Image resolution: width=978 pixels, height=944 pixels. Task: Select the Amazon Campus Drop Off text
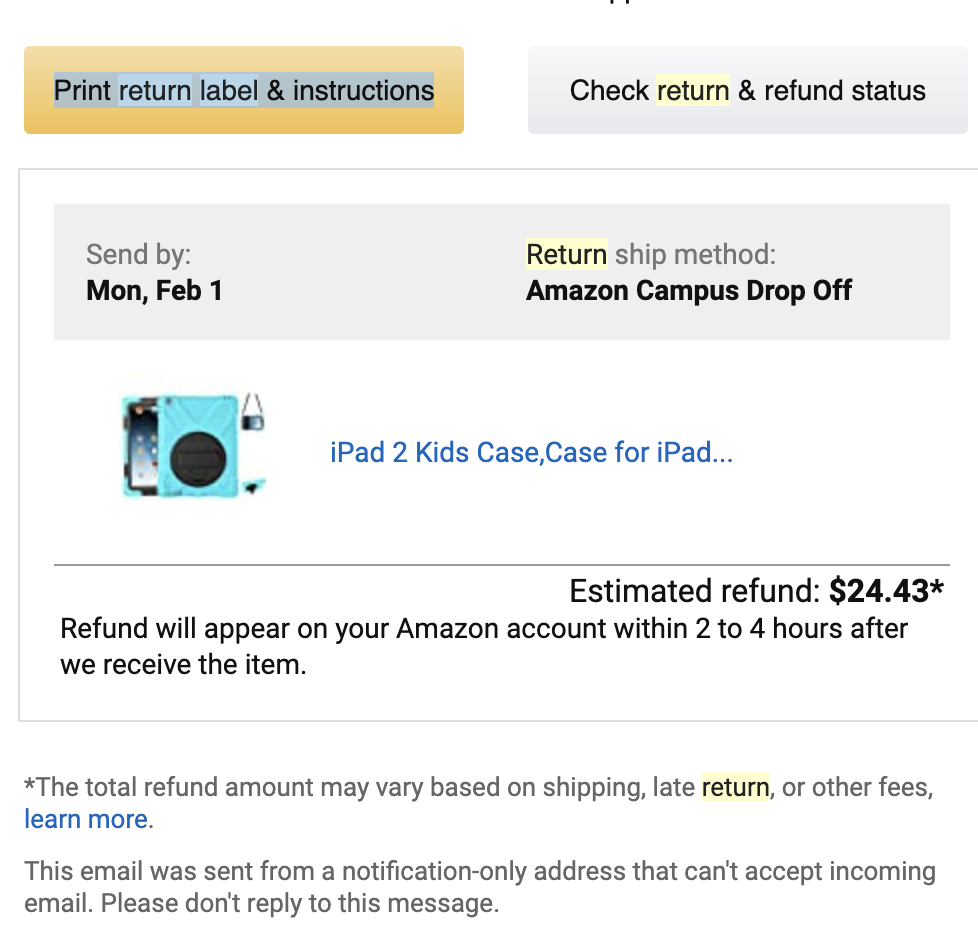click(x=689, y=291)
